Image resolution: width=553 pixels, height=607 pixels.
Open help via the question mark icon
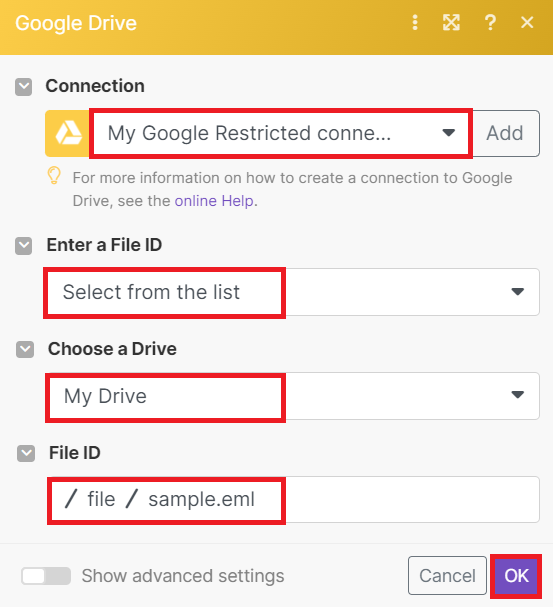[x=490, y=22]
